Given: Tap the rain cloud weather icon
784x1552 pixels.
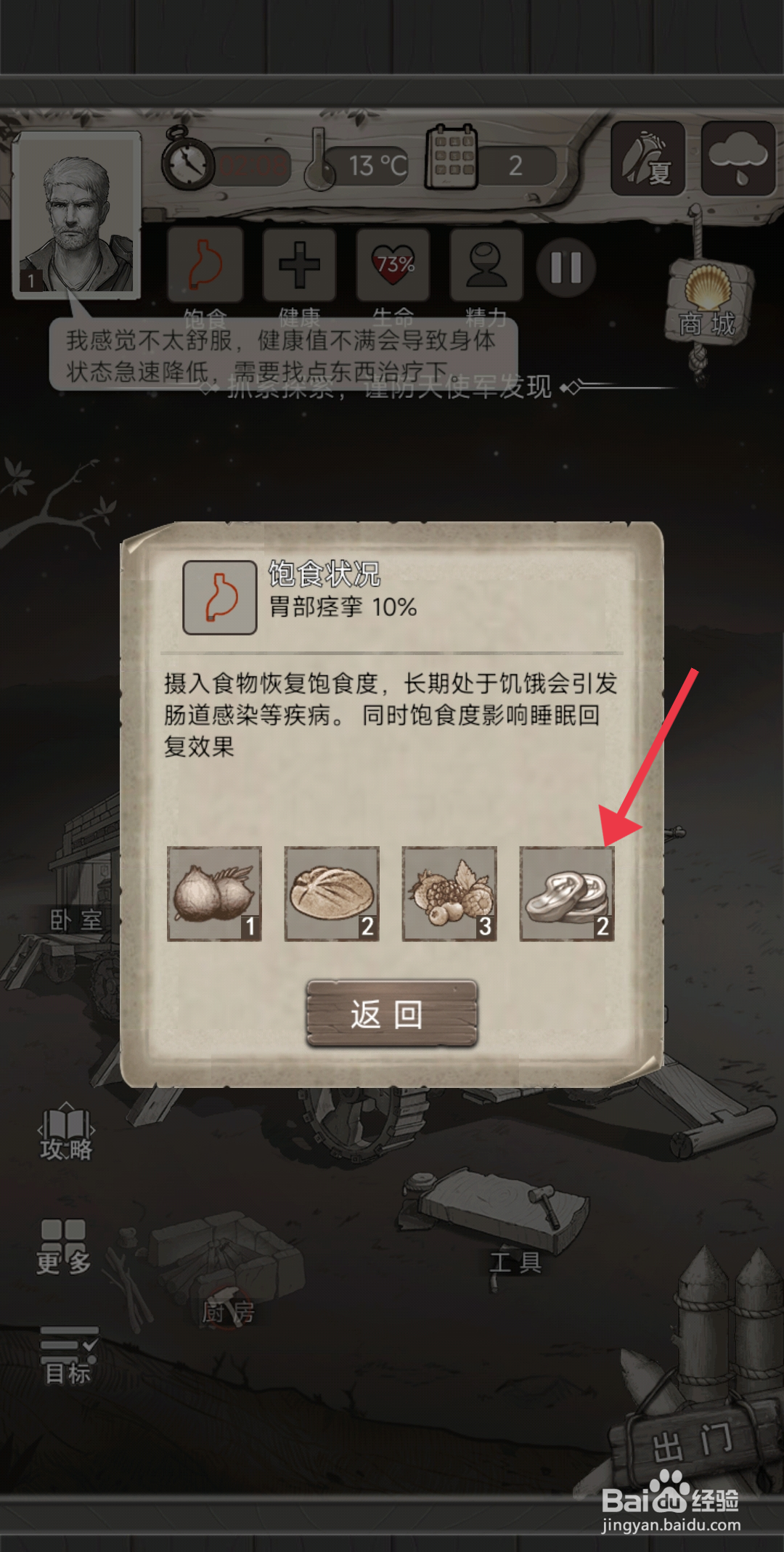Looking at the screenshot, I should click(x=738, y=159).
